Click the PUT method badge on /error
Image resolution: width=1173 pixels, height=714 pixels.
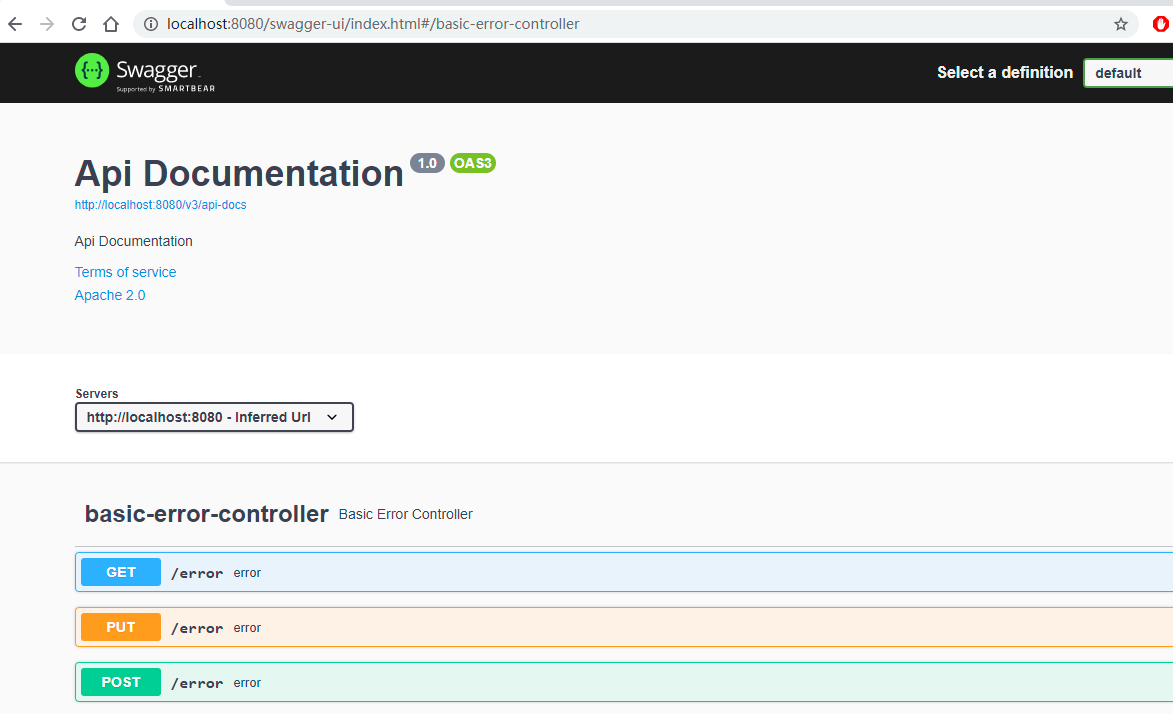(120, 626)
